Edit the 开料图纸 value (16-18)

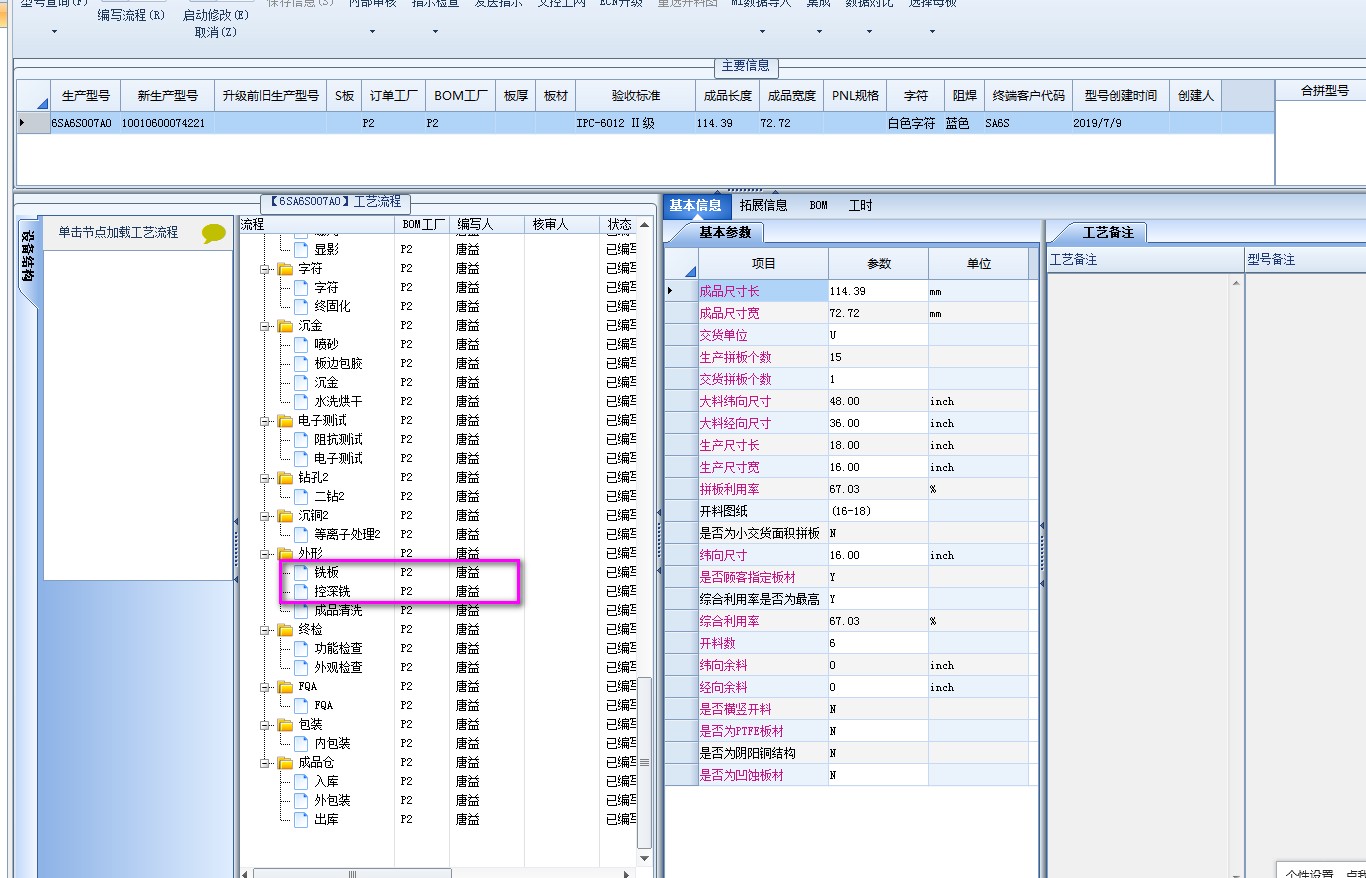coord(878,511)
